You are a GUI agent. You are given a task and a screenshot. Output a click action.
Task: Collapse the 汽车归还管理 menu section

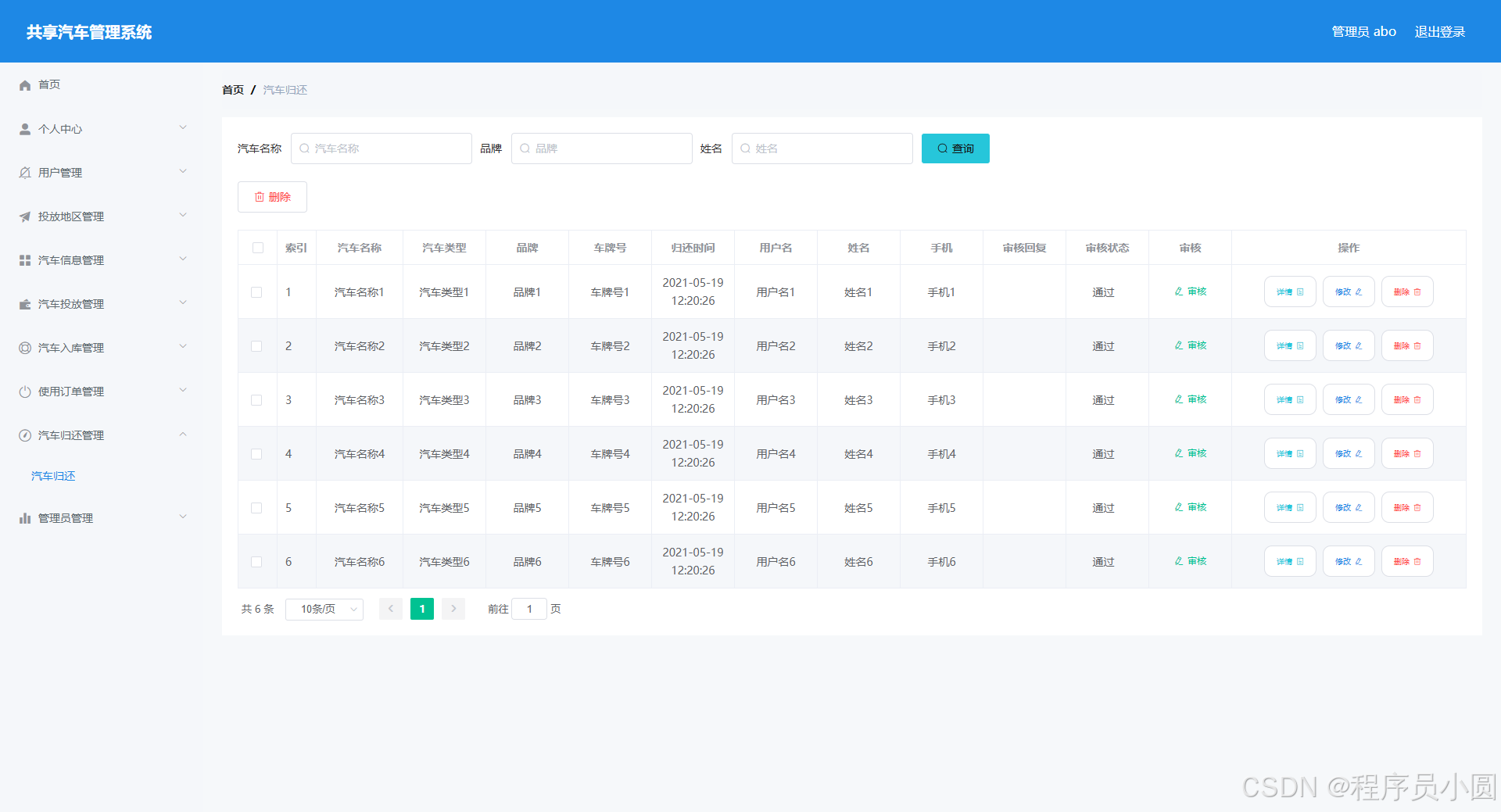[183, 435]
